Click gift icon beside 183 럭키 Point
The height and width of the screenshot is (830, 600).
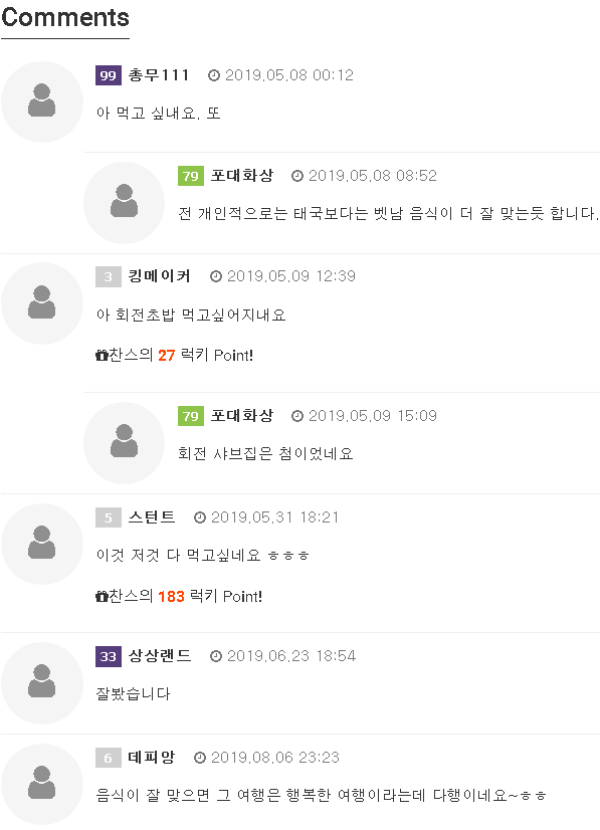tap(101, 597)
